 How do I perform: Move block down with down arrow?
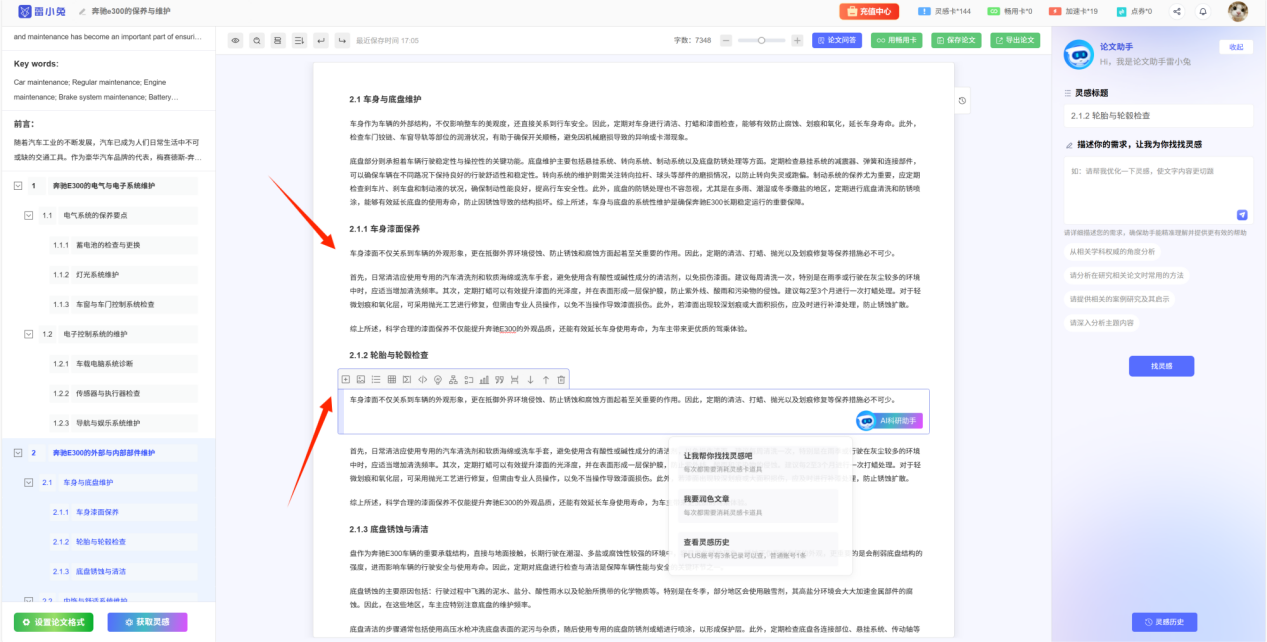tap(530, 379)
